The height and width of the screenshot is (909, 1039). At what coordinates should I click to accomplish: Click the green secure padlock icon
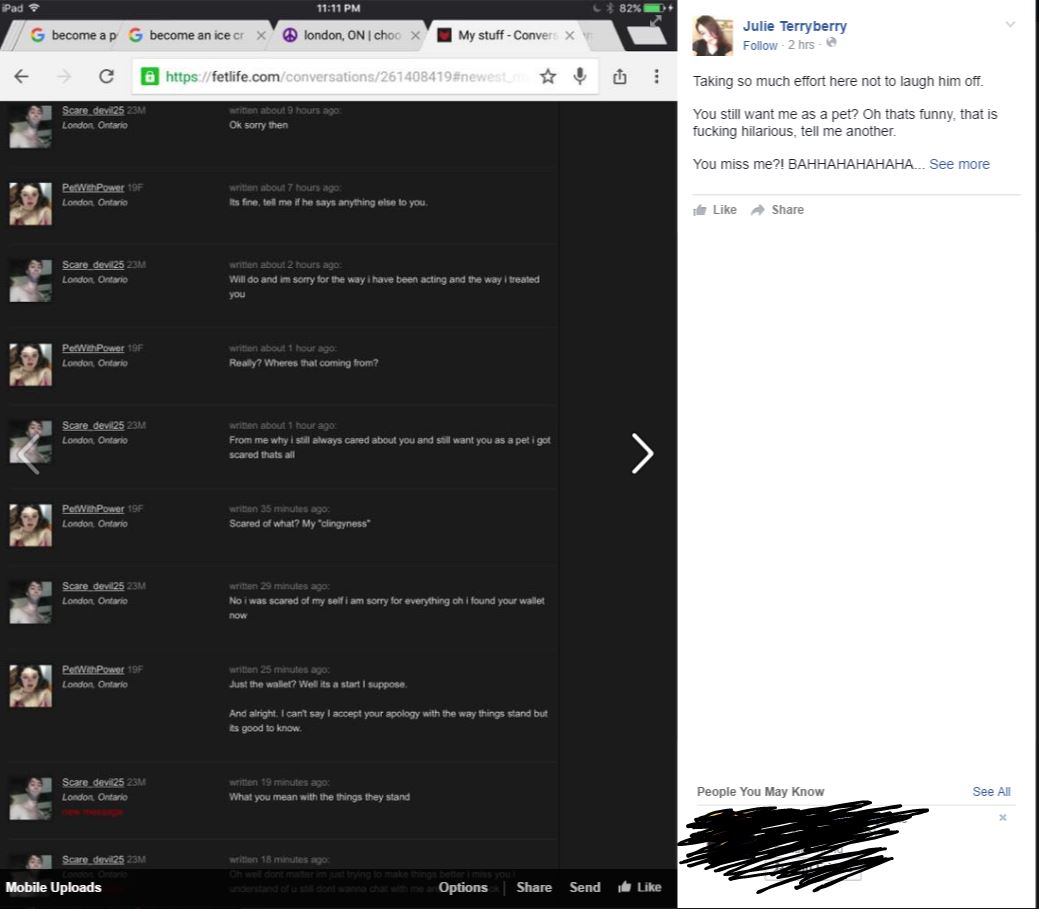coord(150,76)
